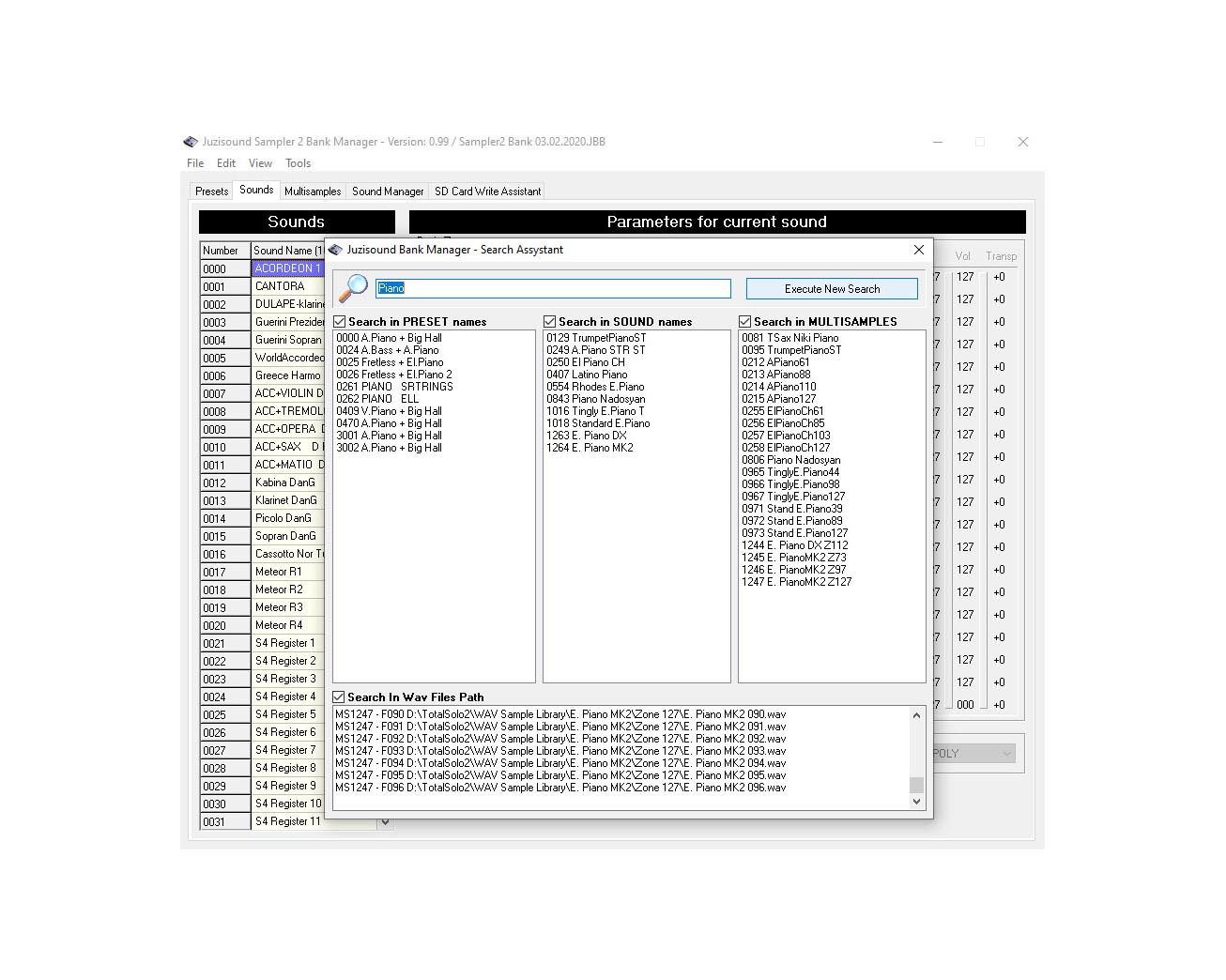Image resolution: width=1226 pixels, height=980 pixels.
Task: Click the Sounds list scroll down arrow
Action: [385, 822]
